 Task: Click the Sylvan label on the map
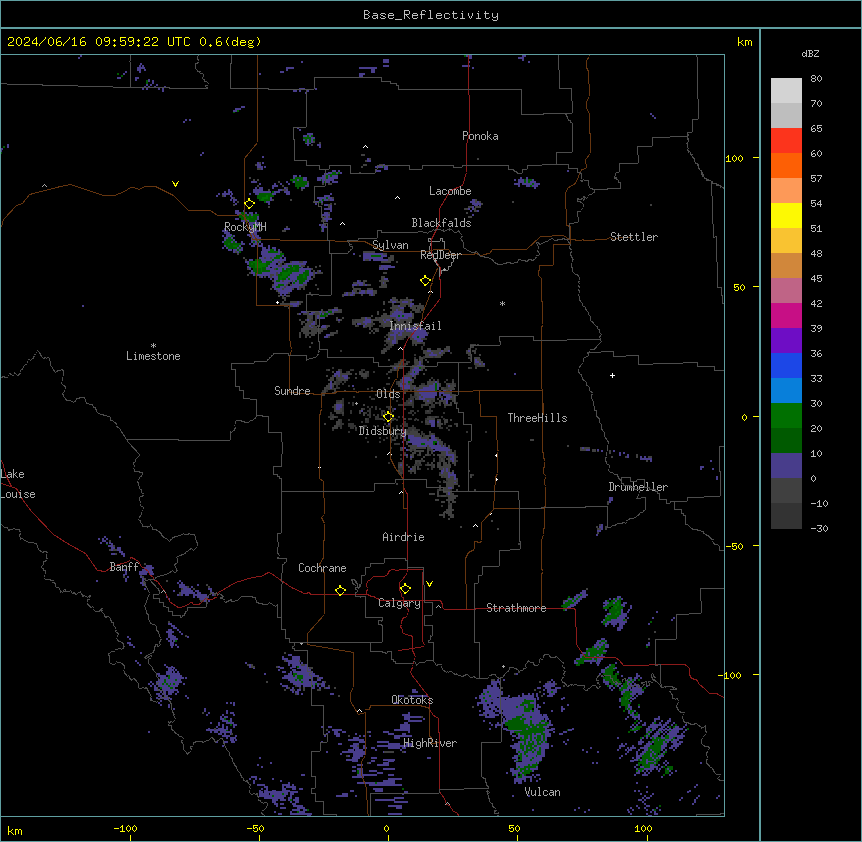[390, 245]
